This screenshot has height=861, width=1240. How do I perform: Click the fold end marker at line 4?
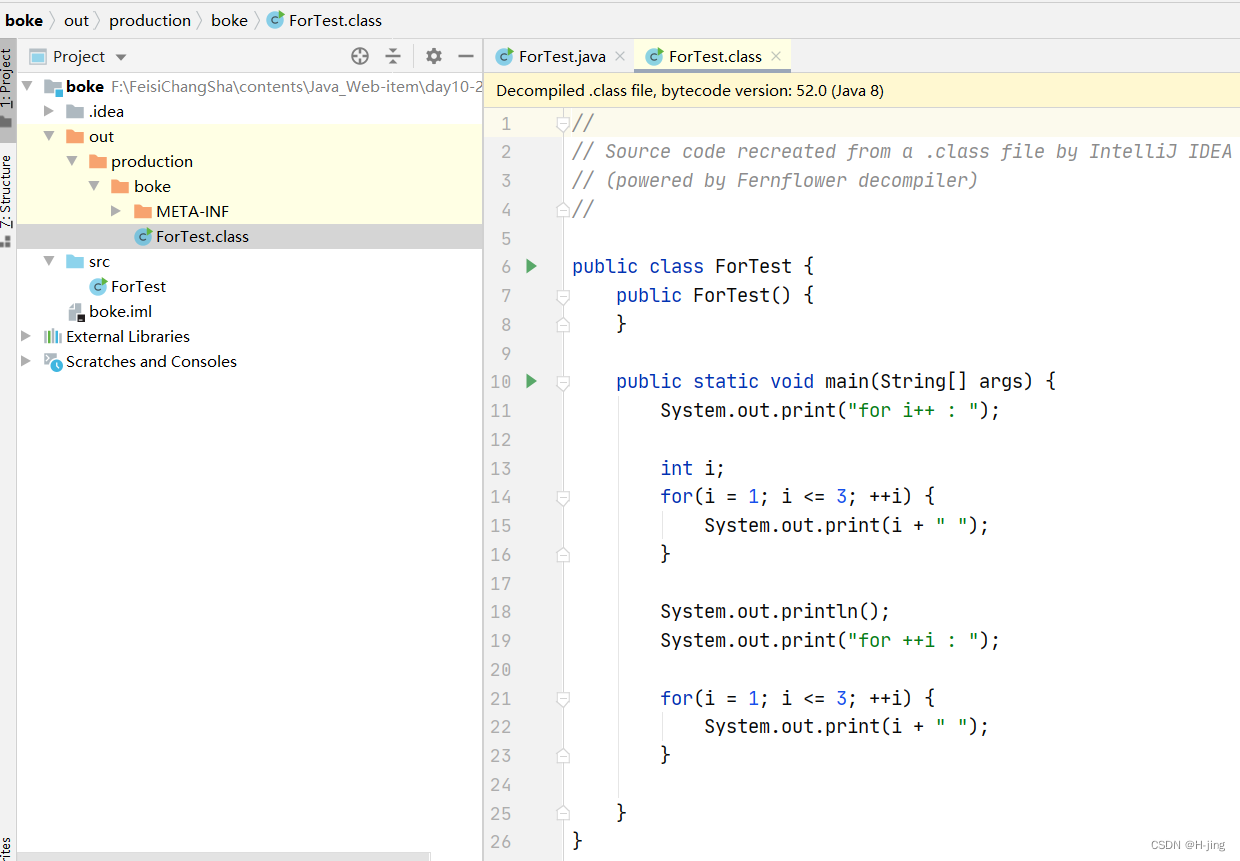coord(563,210)
